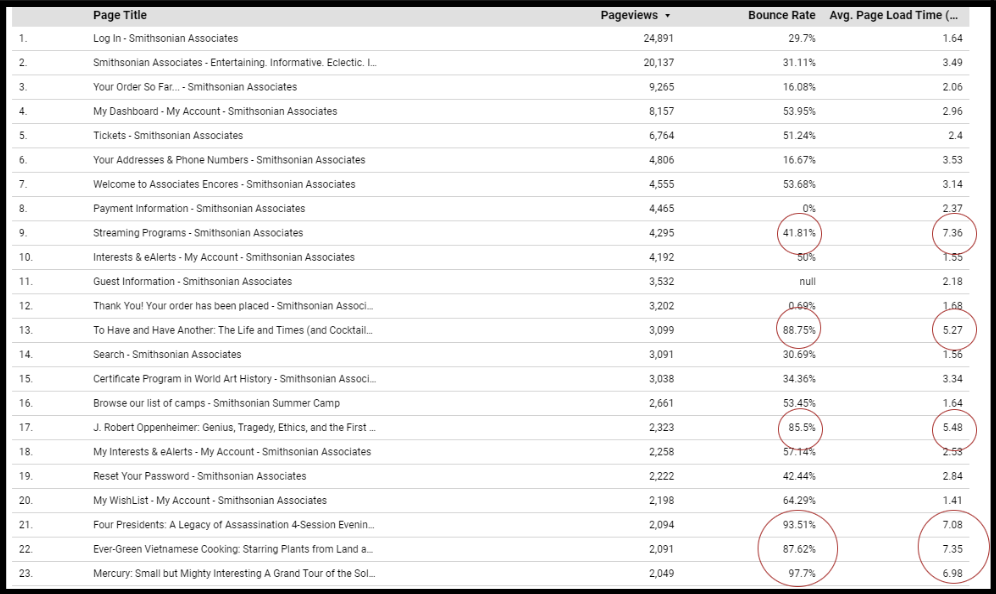Screen dimensions: 996x594
Task: Click bounce rate value 64.29%
Action: (x=799, y=501)
